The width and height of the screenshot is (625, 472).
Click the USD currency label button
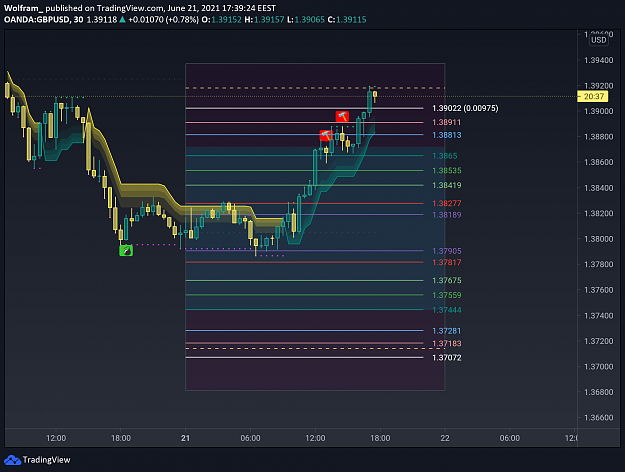pyautogui.click(x=599, y=40)
